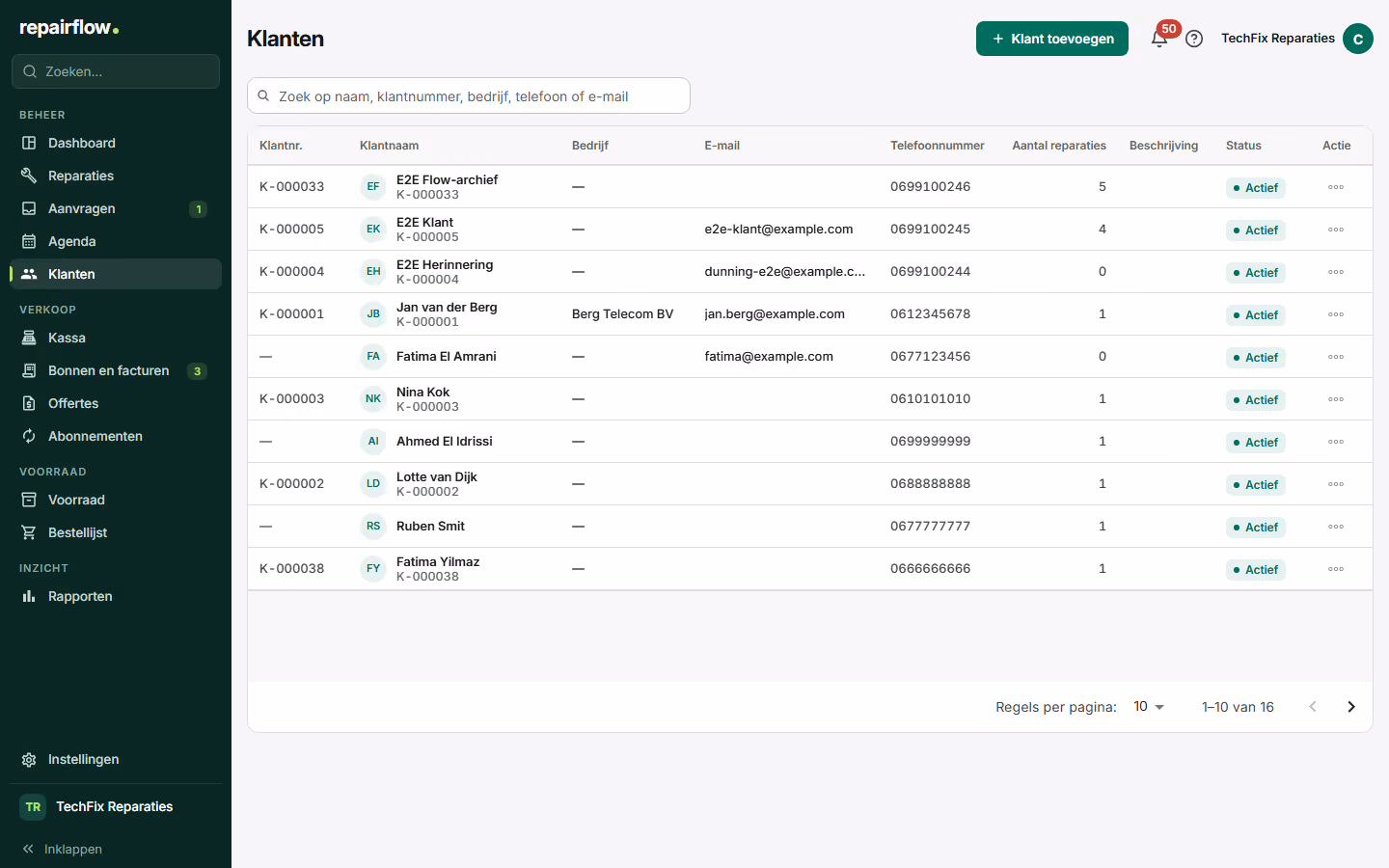Click the repairflow logo

click(x=69, y=28)
